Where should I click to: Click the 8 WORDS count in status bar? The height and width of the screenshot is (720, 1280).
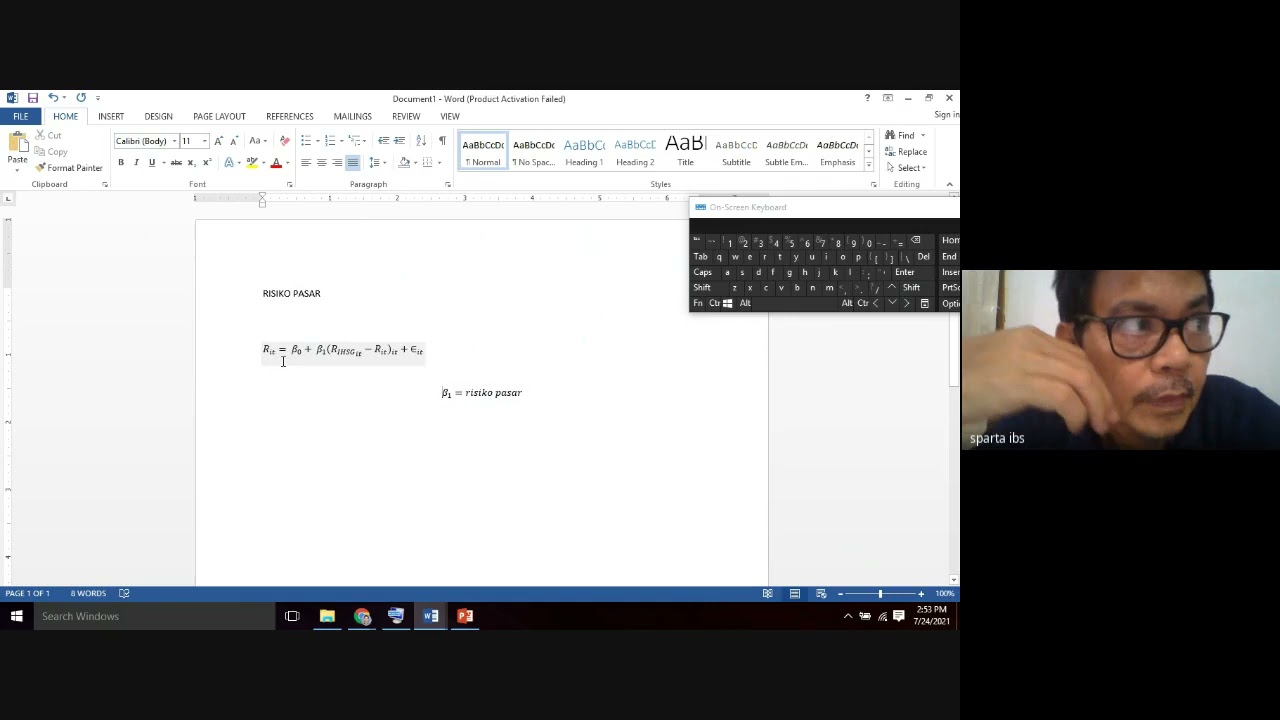pos(88,594)
